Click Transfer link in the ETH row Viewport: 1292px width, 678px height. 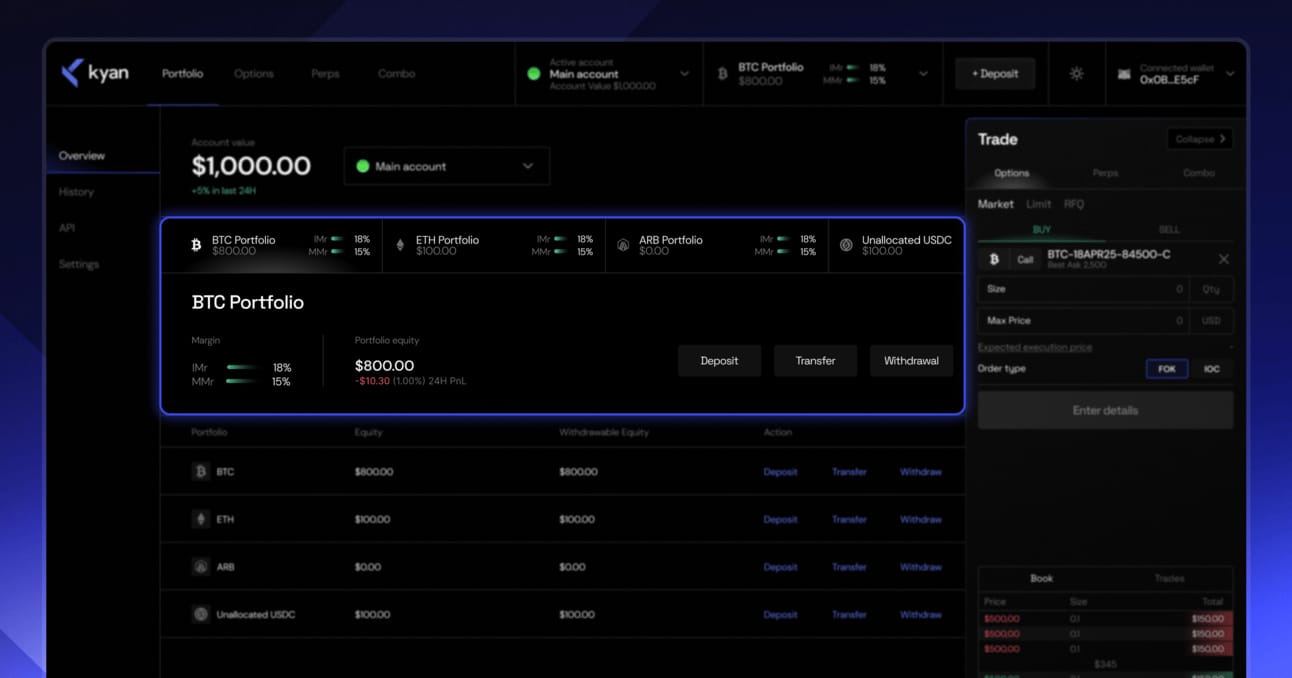coord(849,520)
